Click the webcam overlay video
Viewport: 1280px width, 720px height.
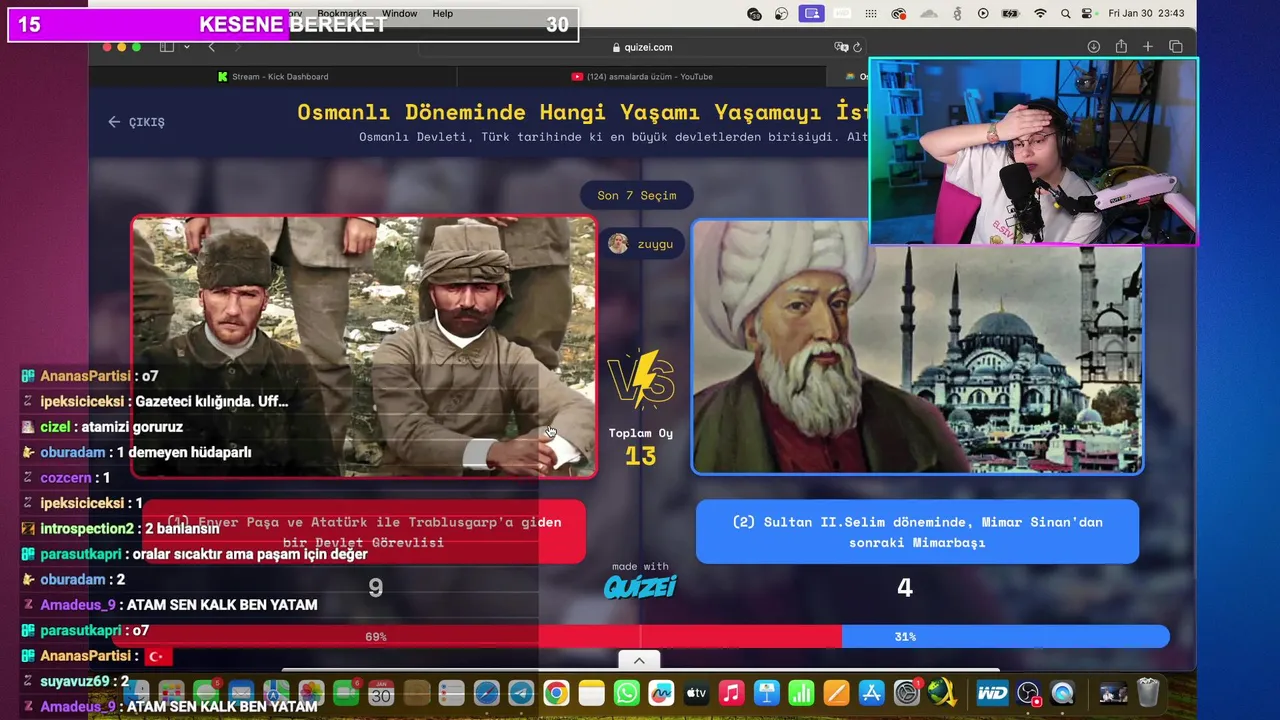[x=1033, y=151]
